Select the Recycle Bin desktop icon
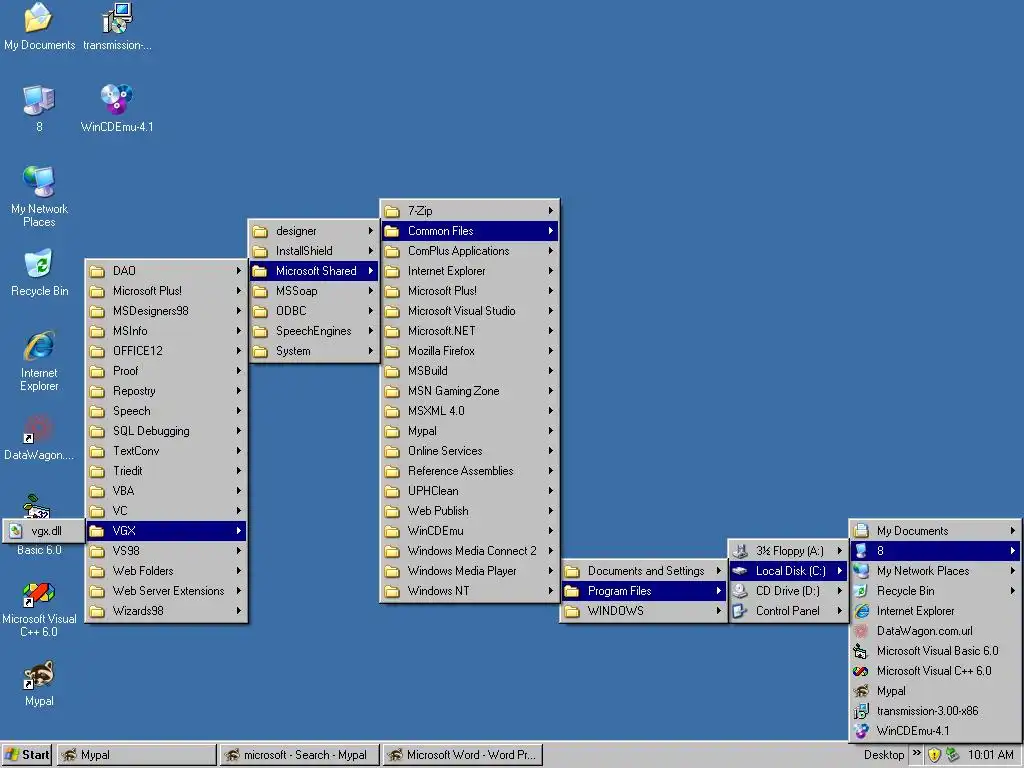The image size is (1024, 768). [x=39, y=273]
